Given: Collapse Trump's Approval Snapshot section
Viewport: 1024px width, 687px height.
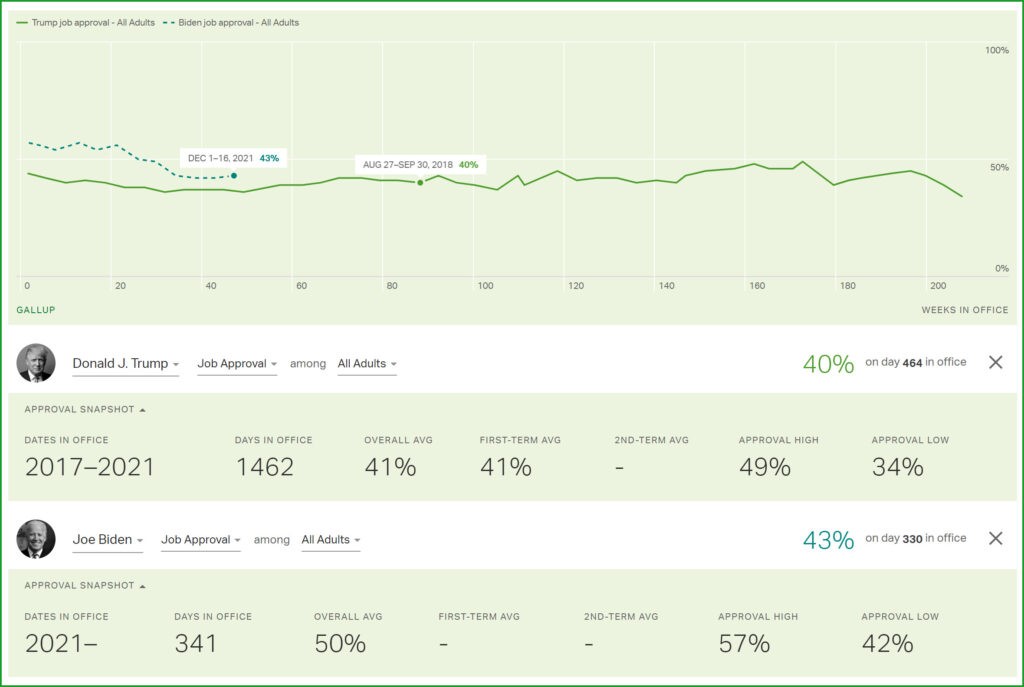Looking at the screenshot, I should coord(84,410).
